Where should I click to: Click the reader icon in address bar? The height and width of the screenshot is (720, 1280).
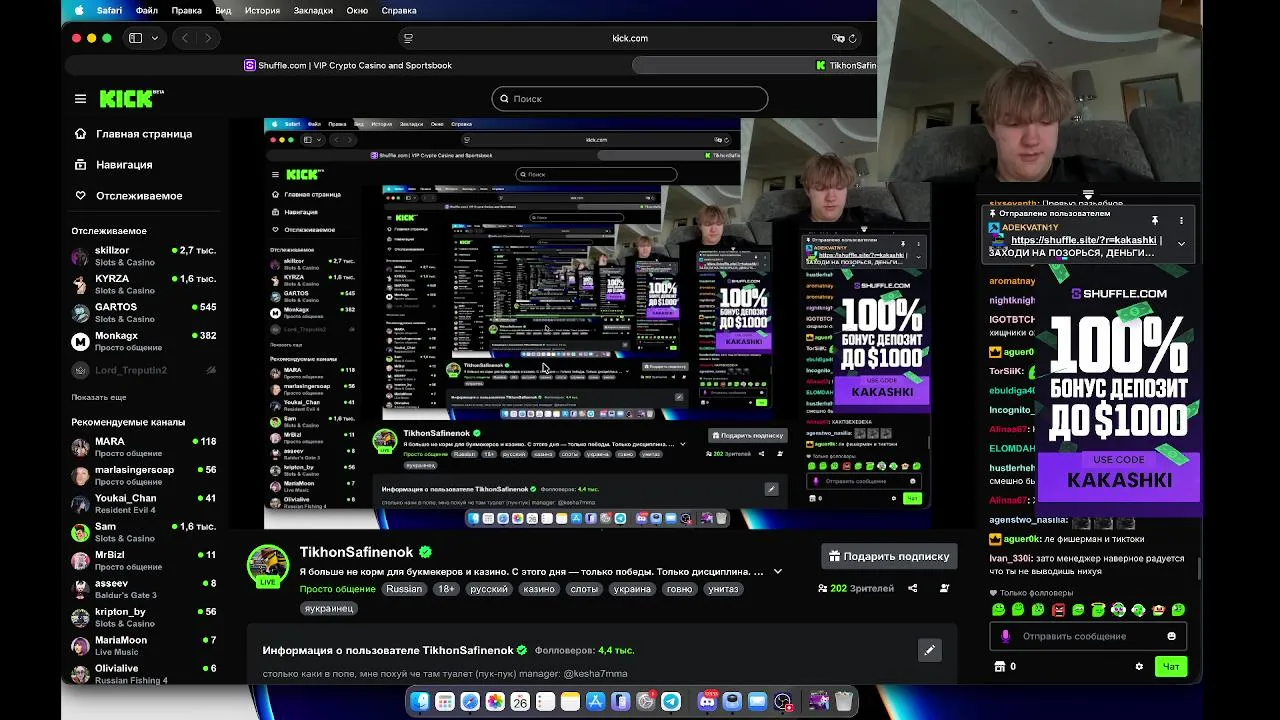(x=408, y=38)
